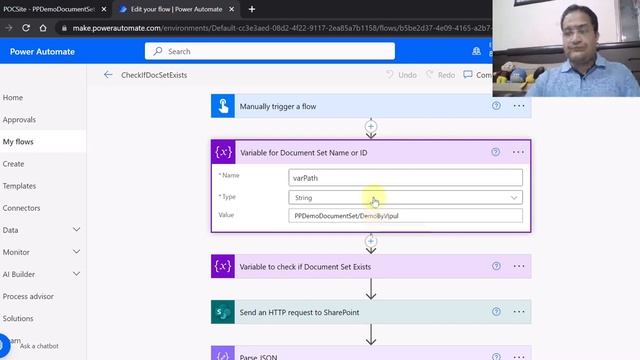Open more options for Variable for Document Set Name
The height and width of the screenshot is (360, 640).
point(518,152)
